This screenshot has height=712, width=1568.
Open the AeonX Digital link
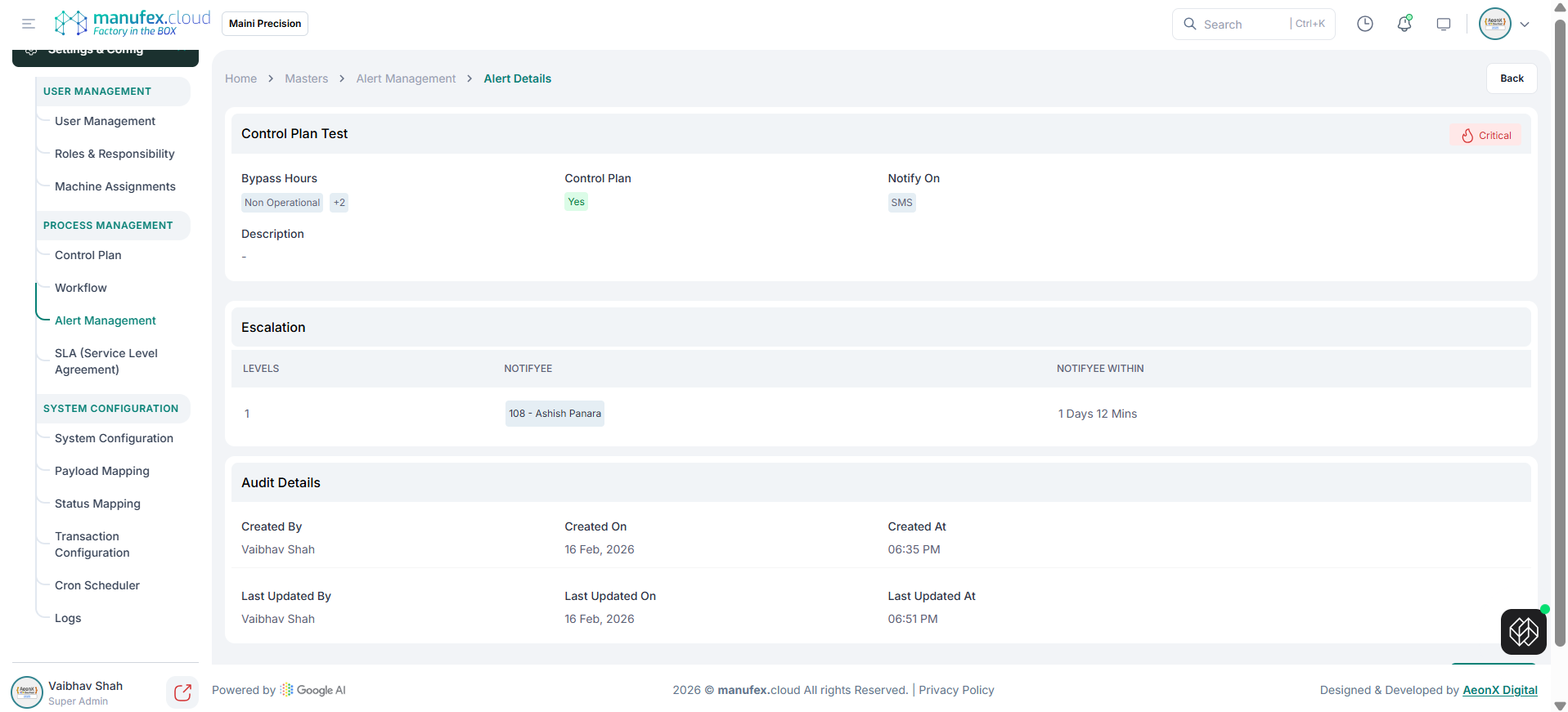(x=1499, y=690)
